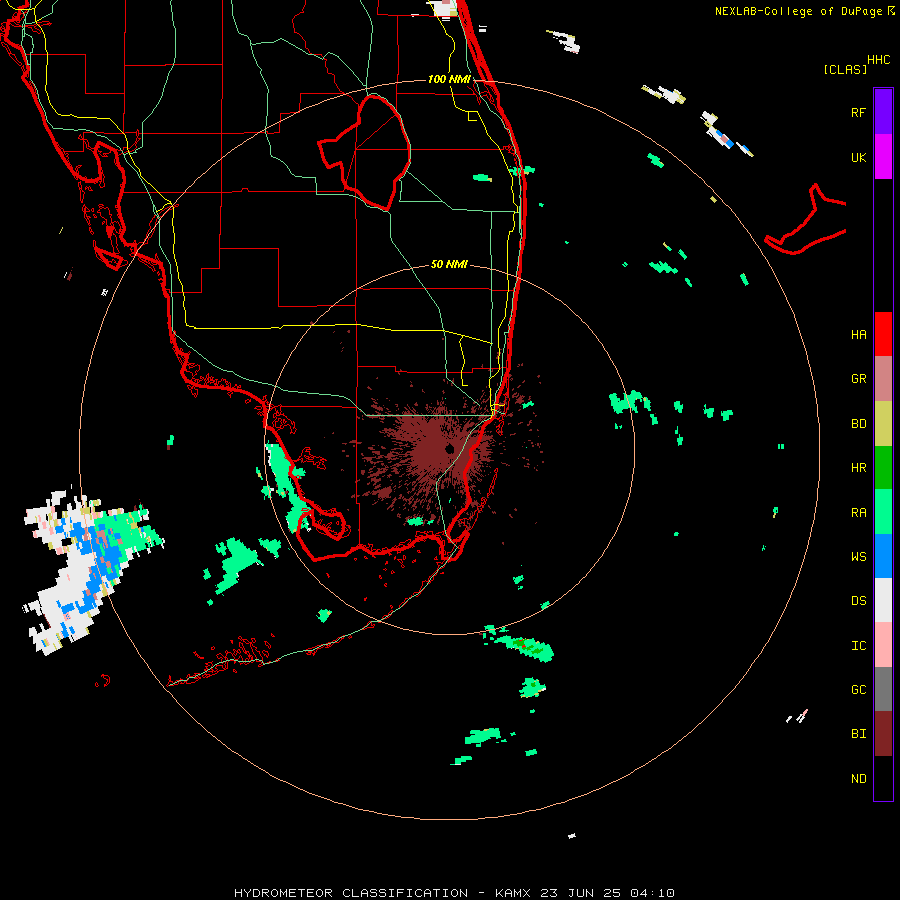Viewport: 900px width, 900px height.
Task: Click the BD yellow legend swatch
Action: coord(883,424)
